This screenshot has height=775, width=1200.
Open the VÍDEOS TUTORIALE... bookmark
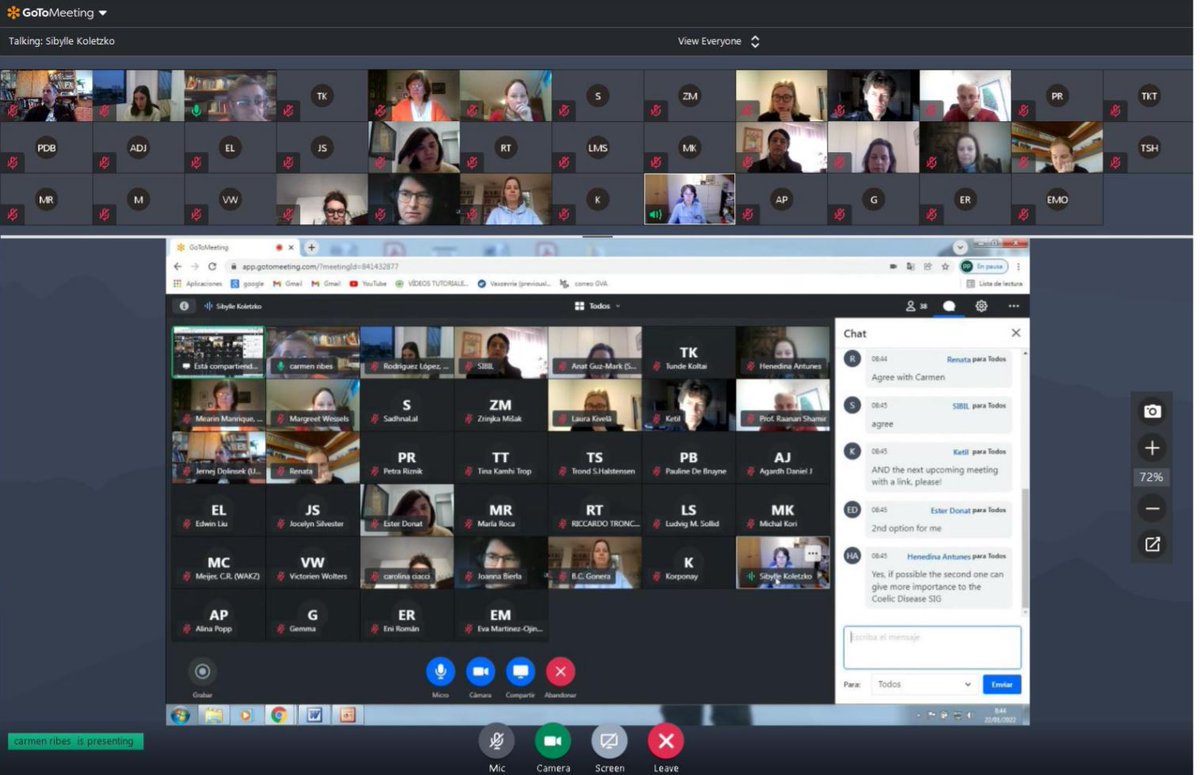click(x=432, y=283)
